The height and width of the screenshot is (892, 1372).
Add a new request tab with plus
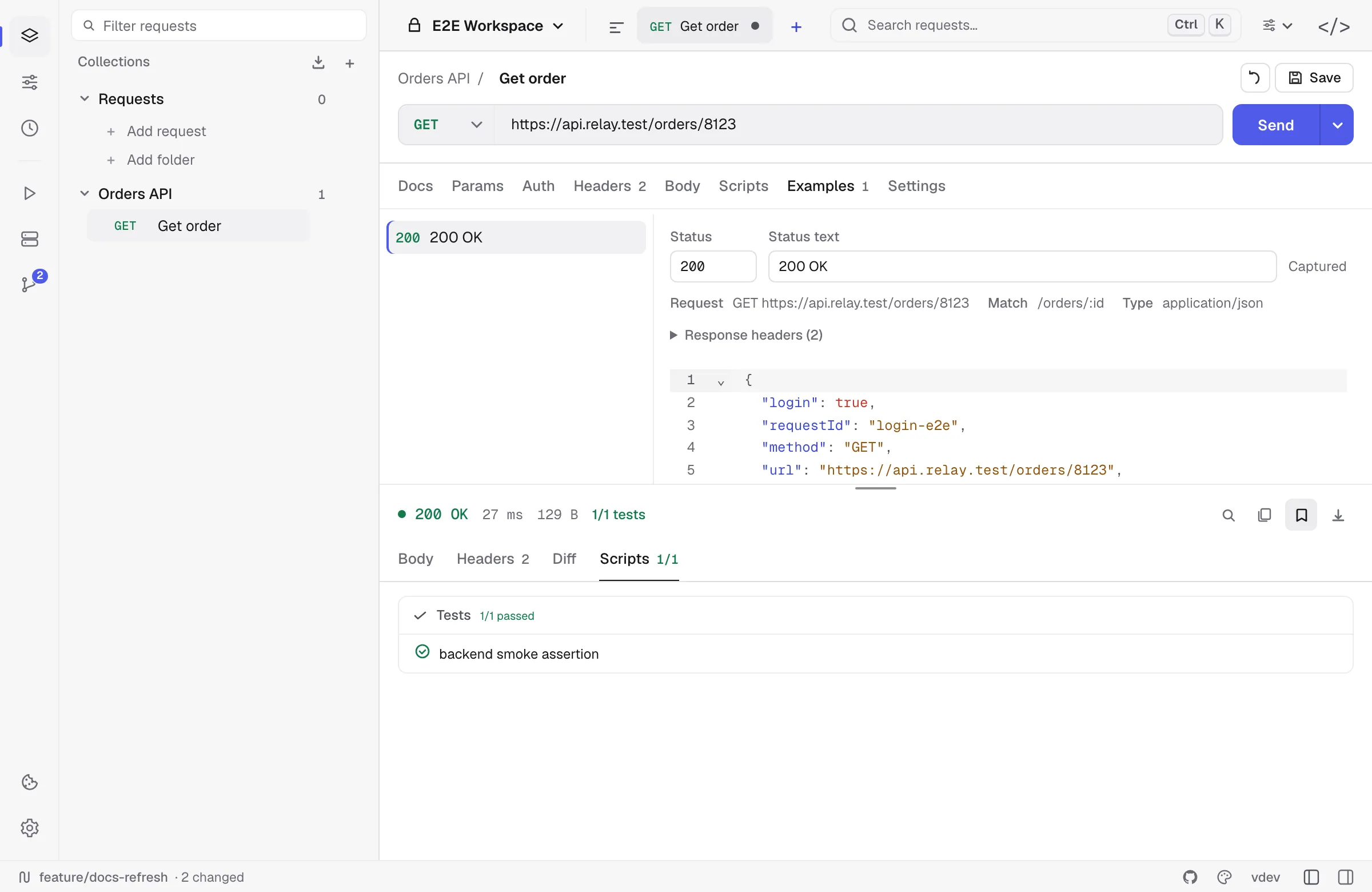point(796,26)
